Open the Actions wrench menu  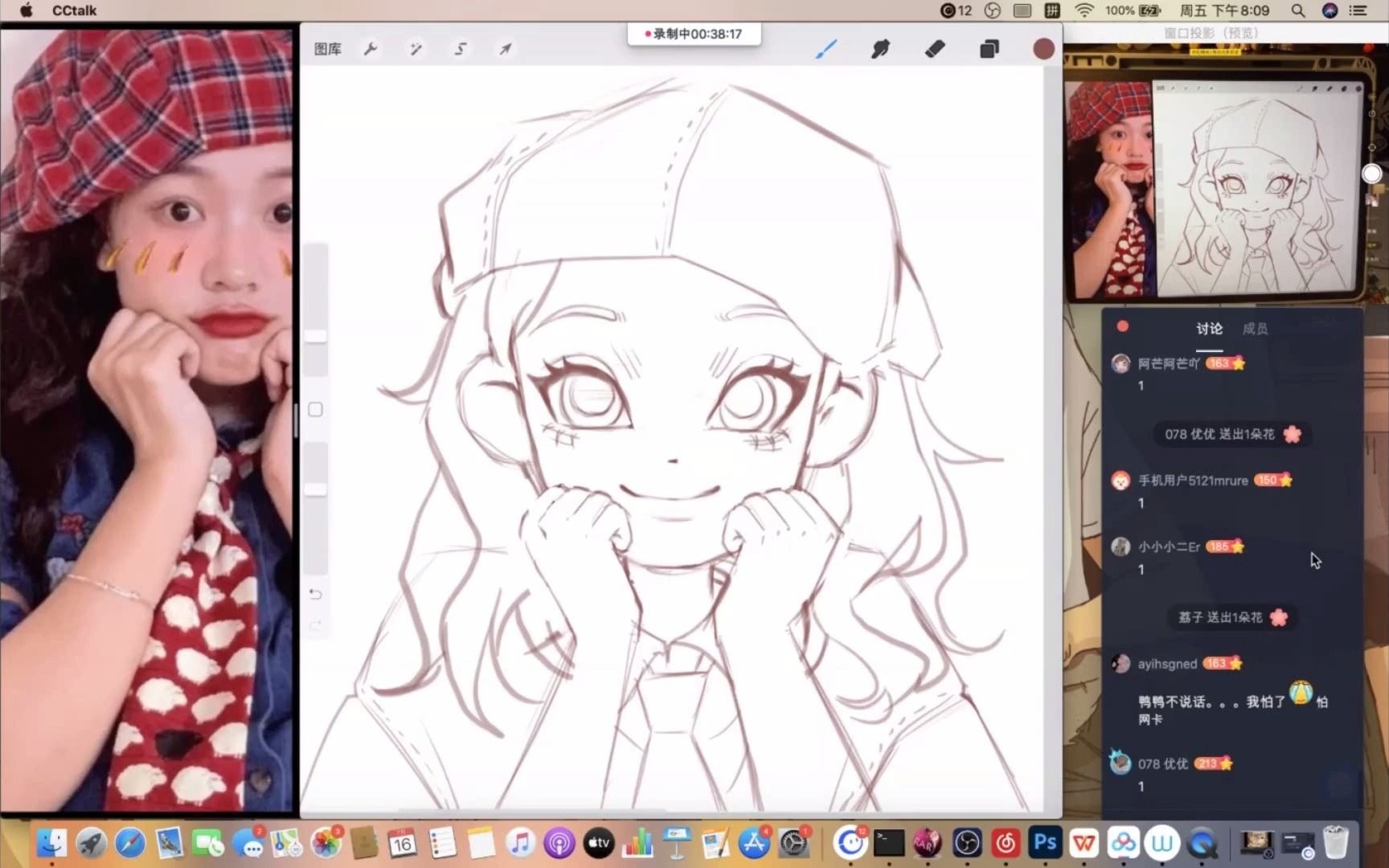coord(370,49)
